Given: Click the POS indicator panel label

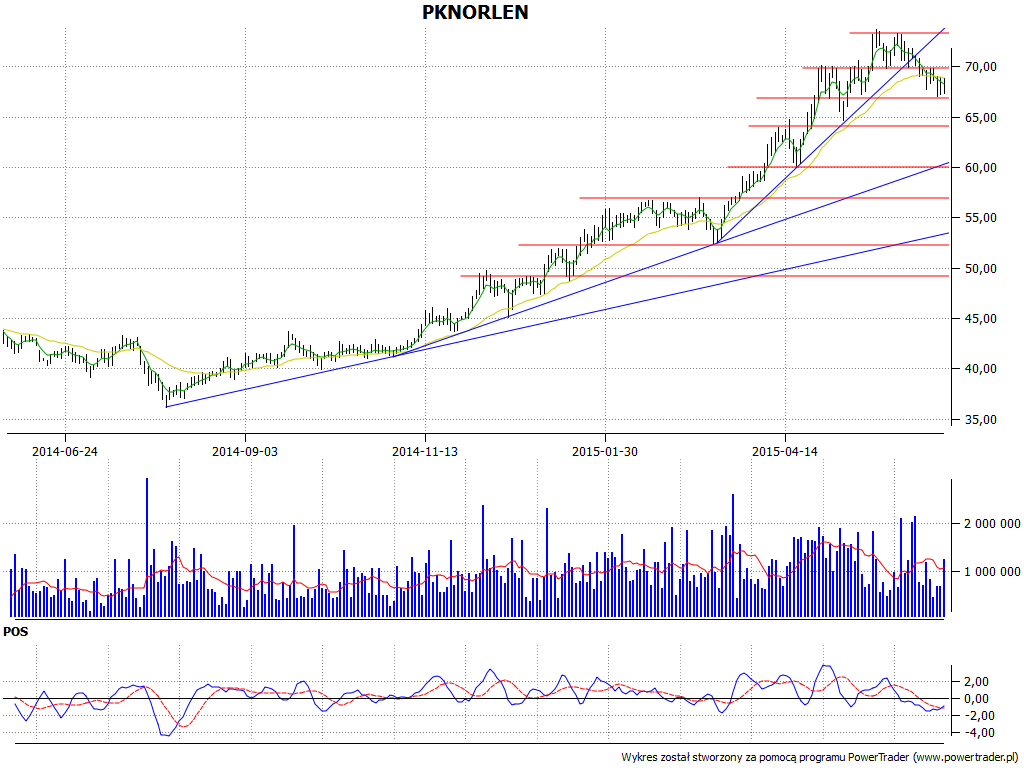Looking at the screenshot, I should coord(16,632).
